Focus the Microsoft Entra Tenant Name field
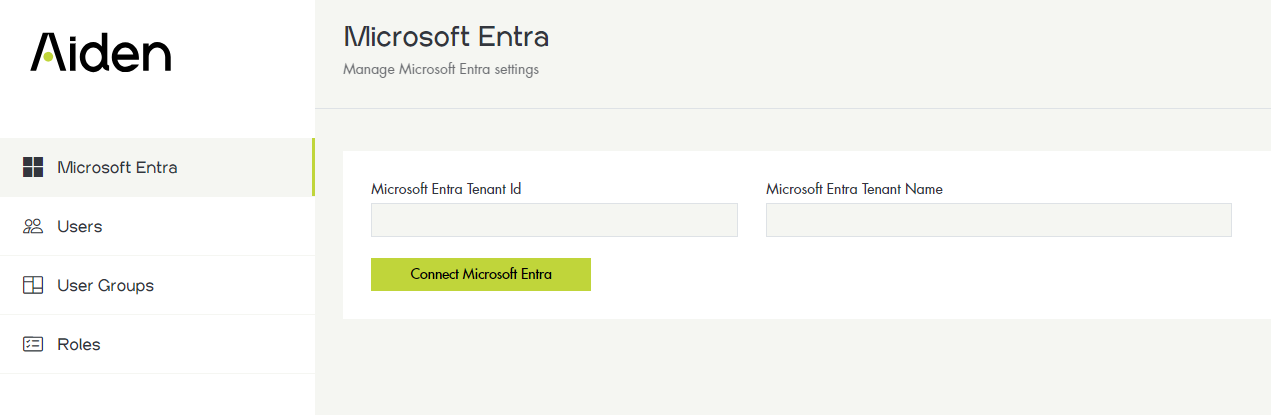The width and height of the screenshot is (1271, 415). [998, 220]
